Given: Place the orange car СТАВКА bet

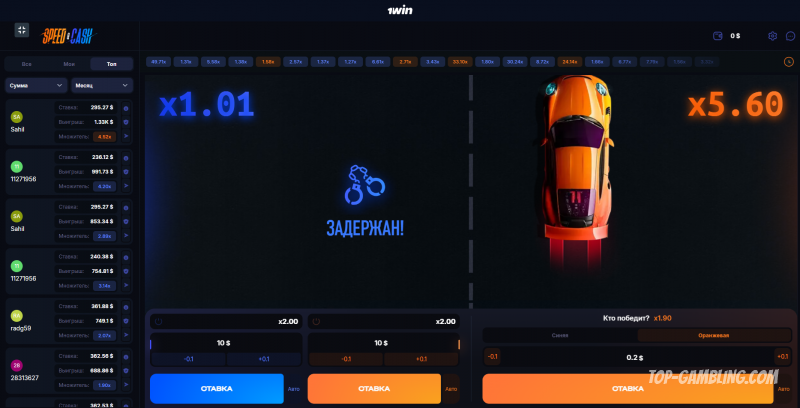Looking at the screenshot, I should [374, 389].
